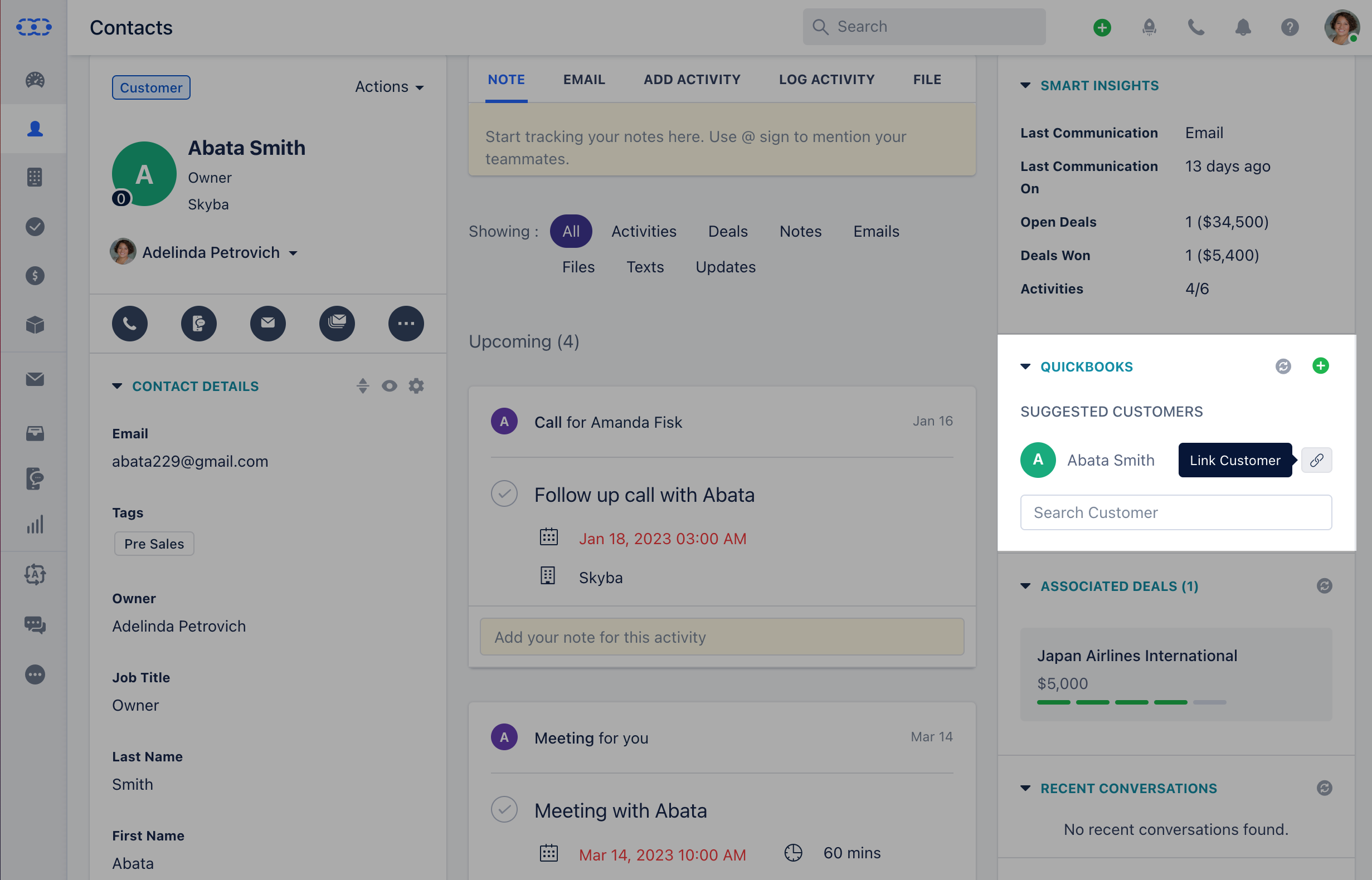This screenshot has width=1372, height=880.
Task: Click the Search Customer field in QuickBooks
Action: 1176,512
